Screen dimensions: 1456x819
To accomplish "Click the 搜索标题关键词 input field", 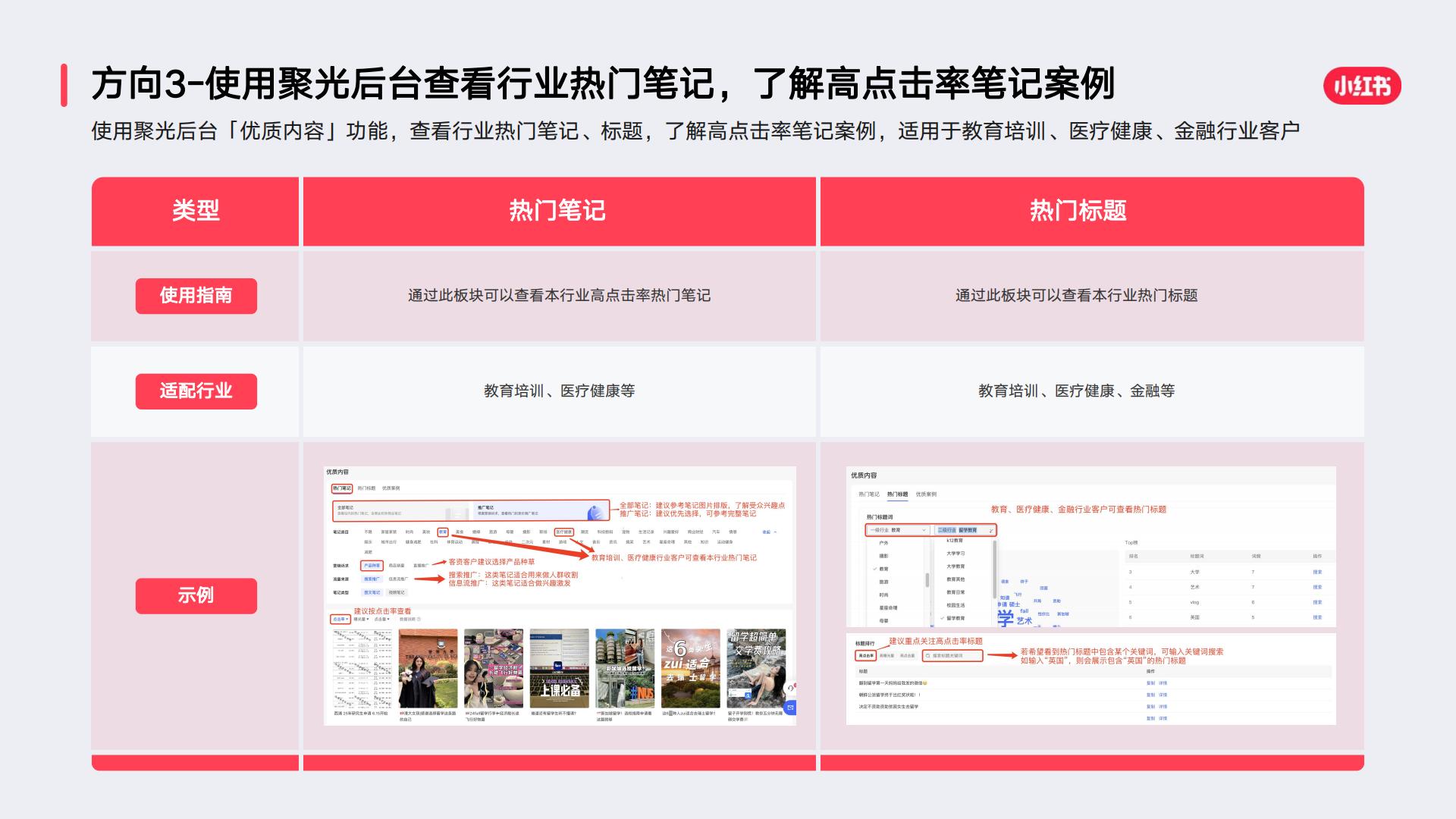I will 952,655.
